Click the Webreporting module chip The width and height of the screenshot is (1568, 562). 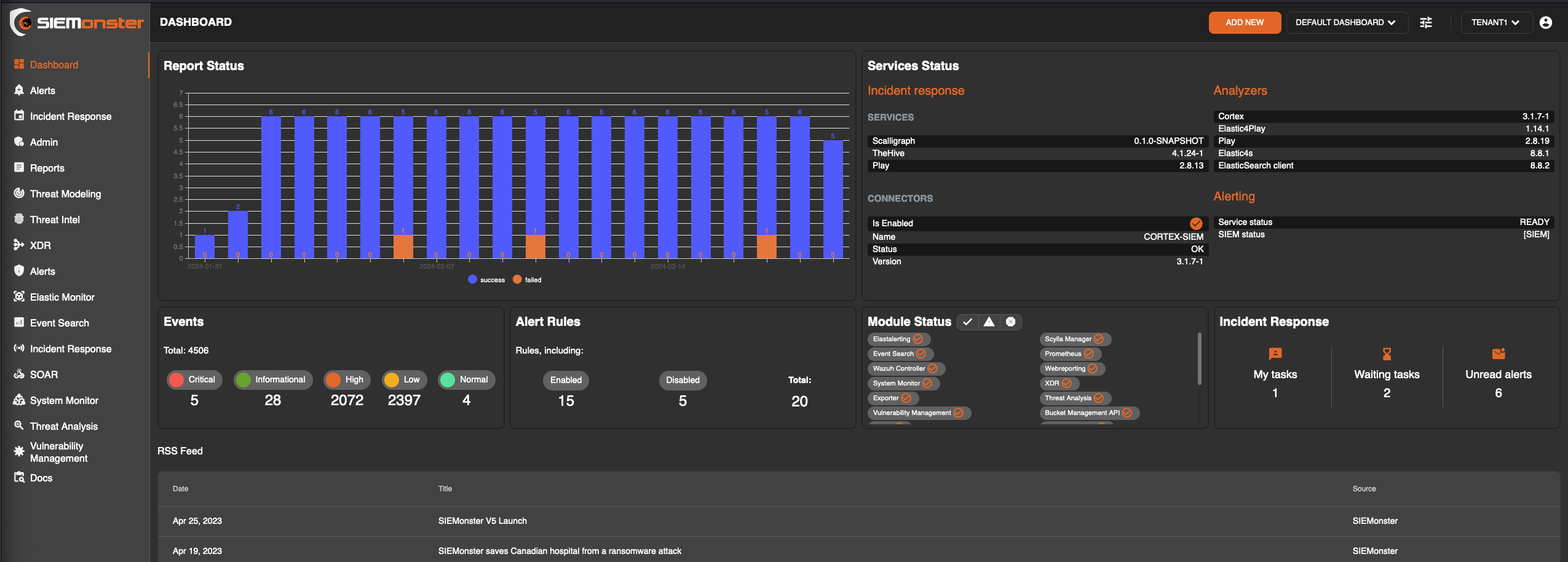(x=1072, y=368)
